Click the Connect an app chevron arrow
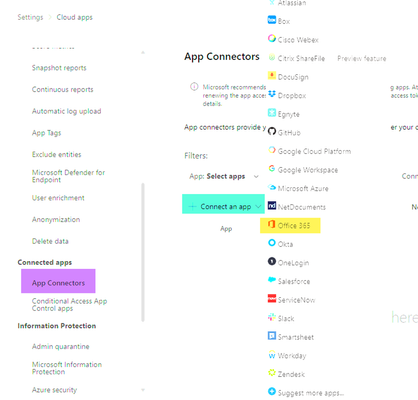 tap(258, 207)
